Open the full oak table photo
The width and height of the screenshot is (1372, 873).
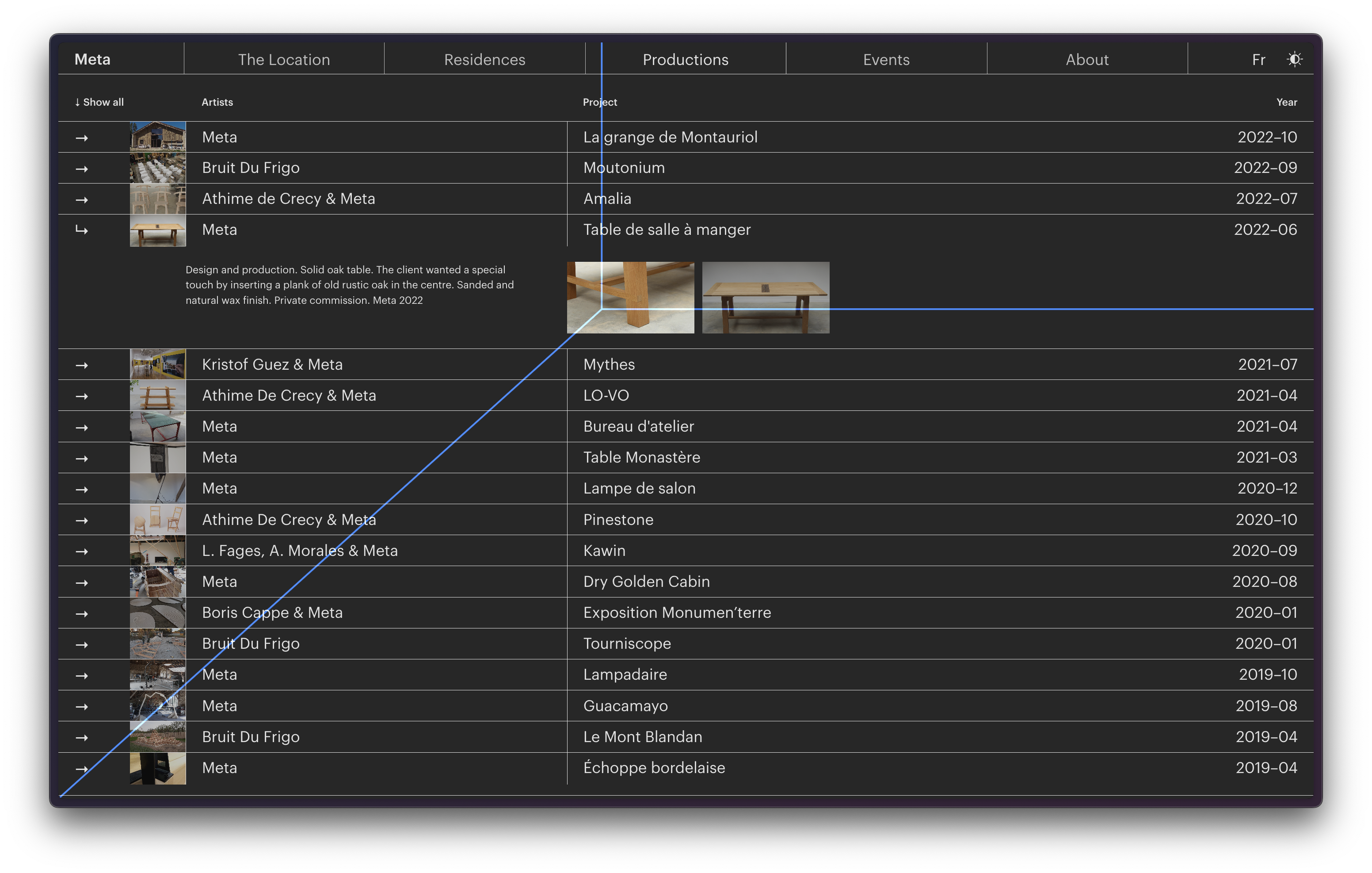(765, 297)
